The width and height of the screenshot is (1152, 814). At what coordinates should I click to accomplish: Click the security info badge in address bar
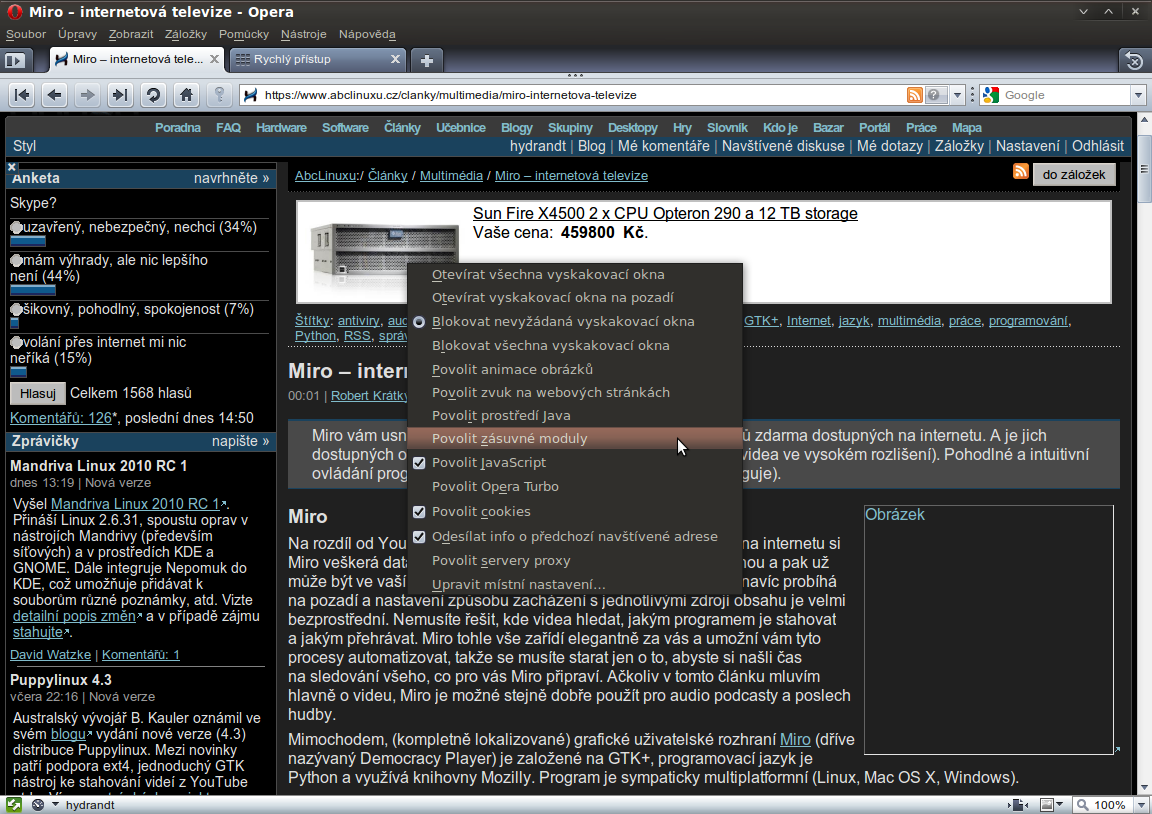click(935, 95)
